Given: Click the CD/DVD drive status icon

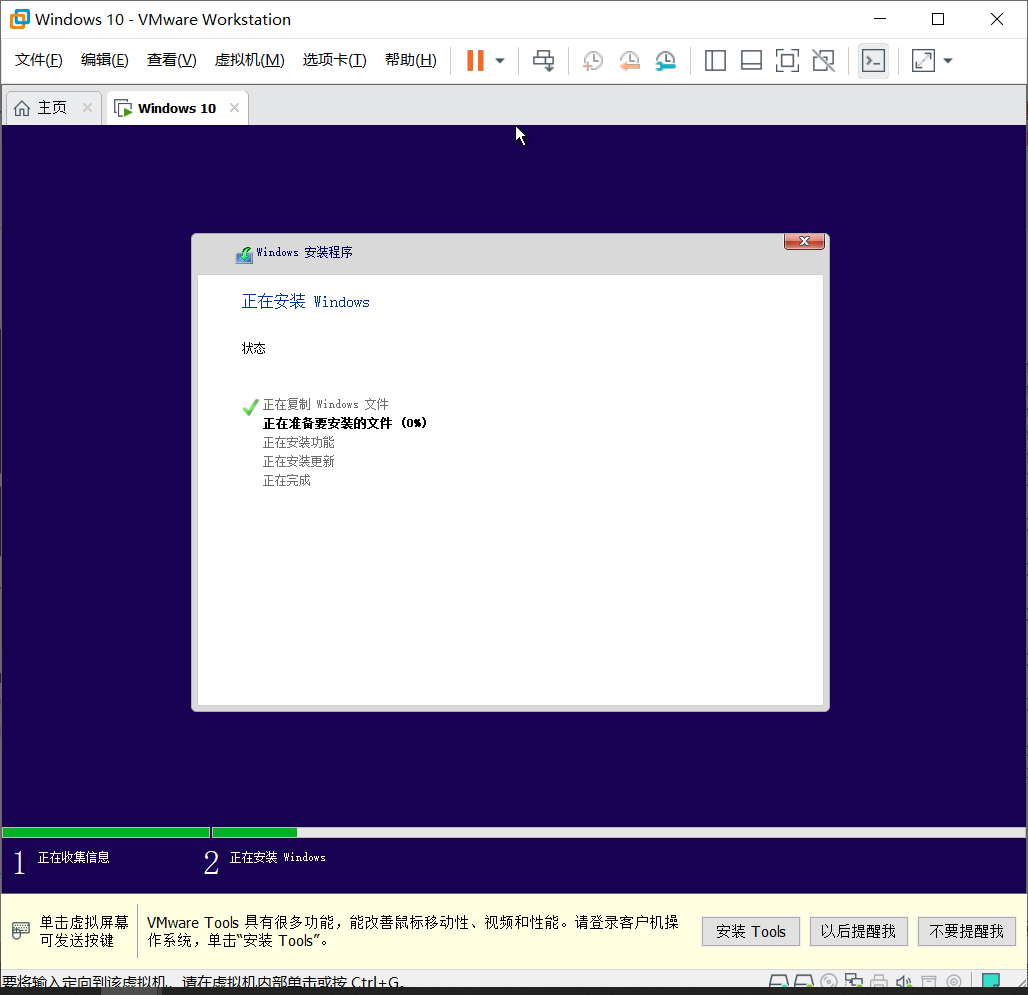Looking at the screenshot, I should pyautogui.click(x=829, y=981).
